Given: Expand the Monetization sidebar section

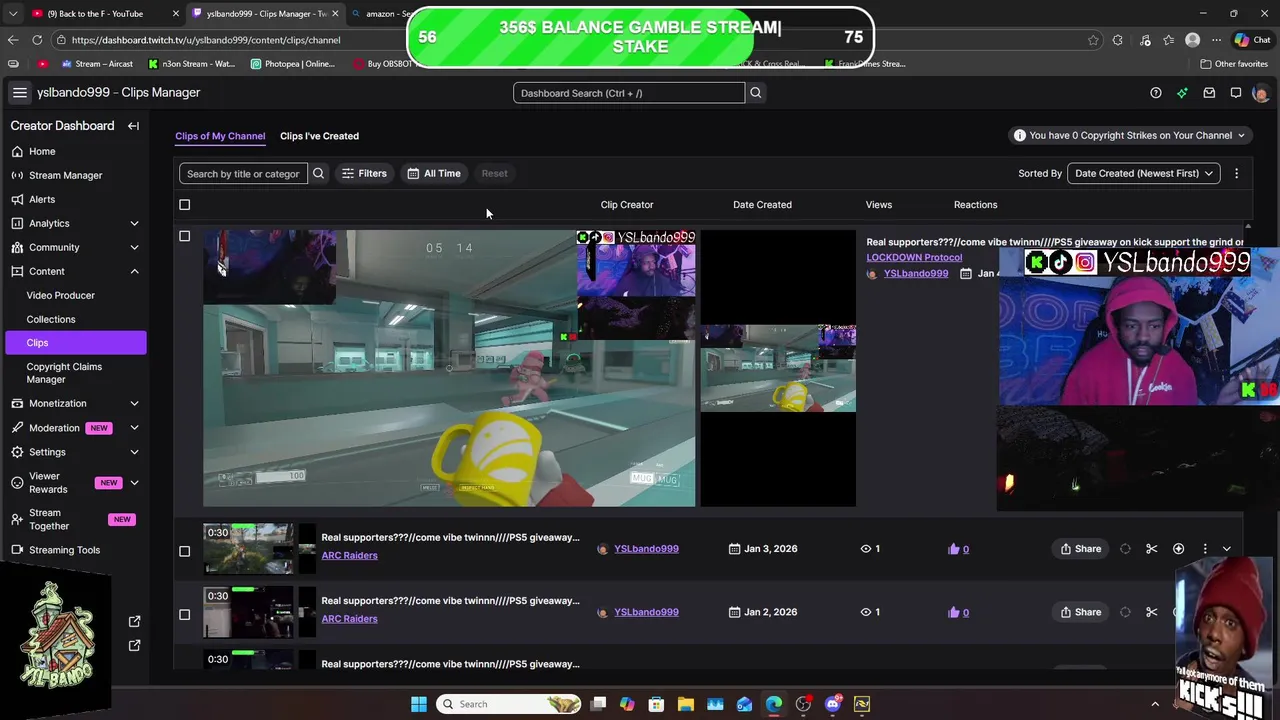Looking at the screenshot, I should [x=134, y=403].
